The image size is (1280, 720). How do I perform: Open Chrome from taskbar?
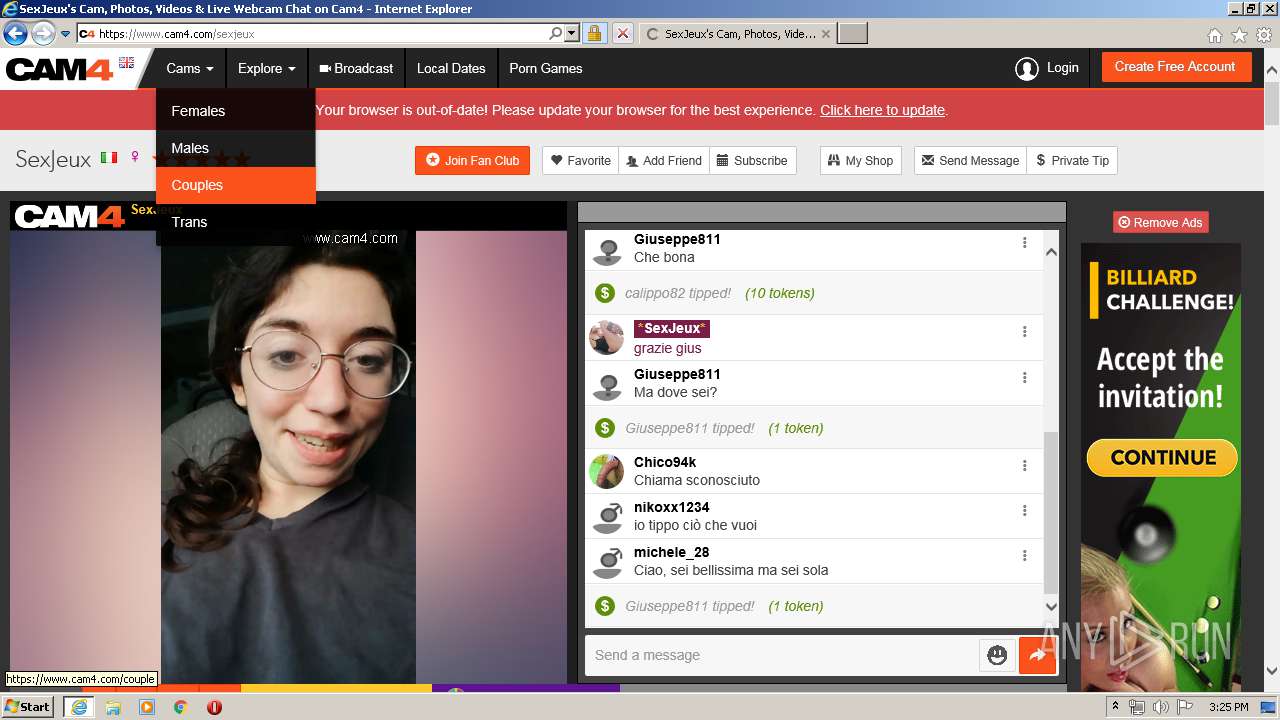pyautogui.click(x=180, y=707)
